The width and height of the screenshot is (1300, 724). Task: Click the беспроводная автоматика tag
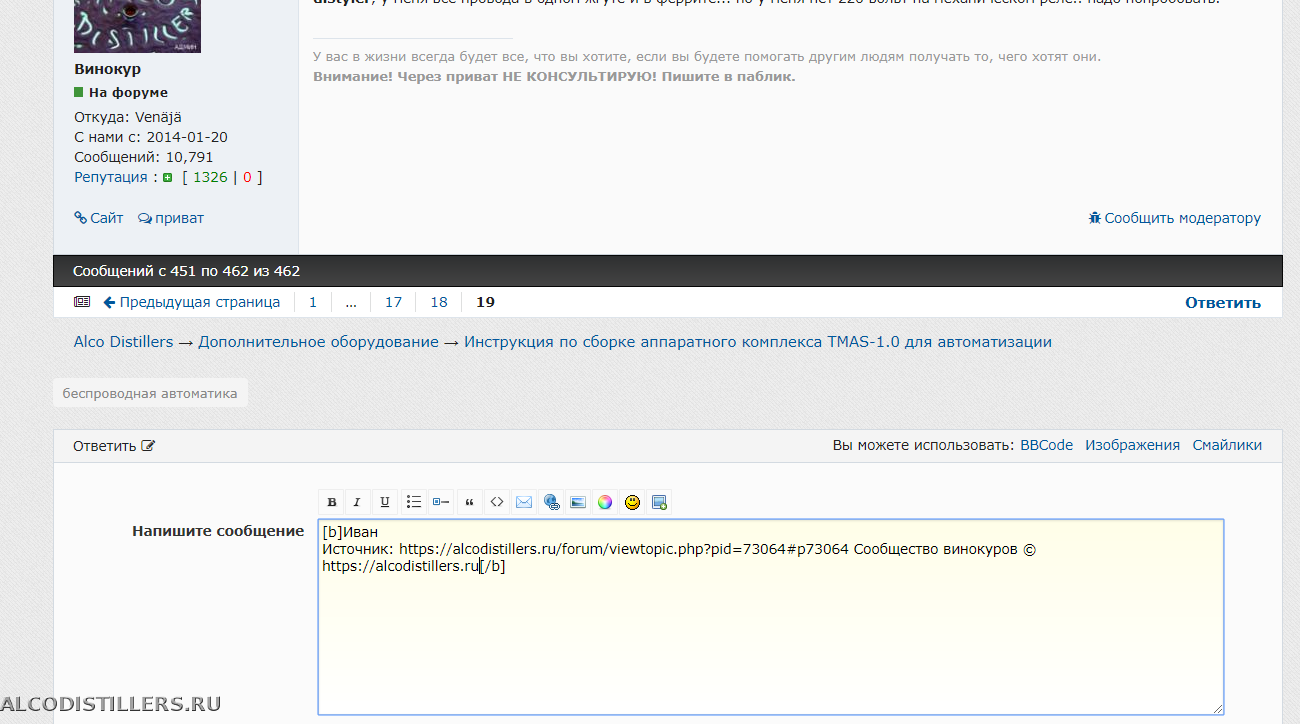pos(150,393)
